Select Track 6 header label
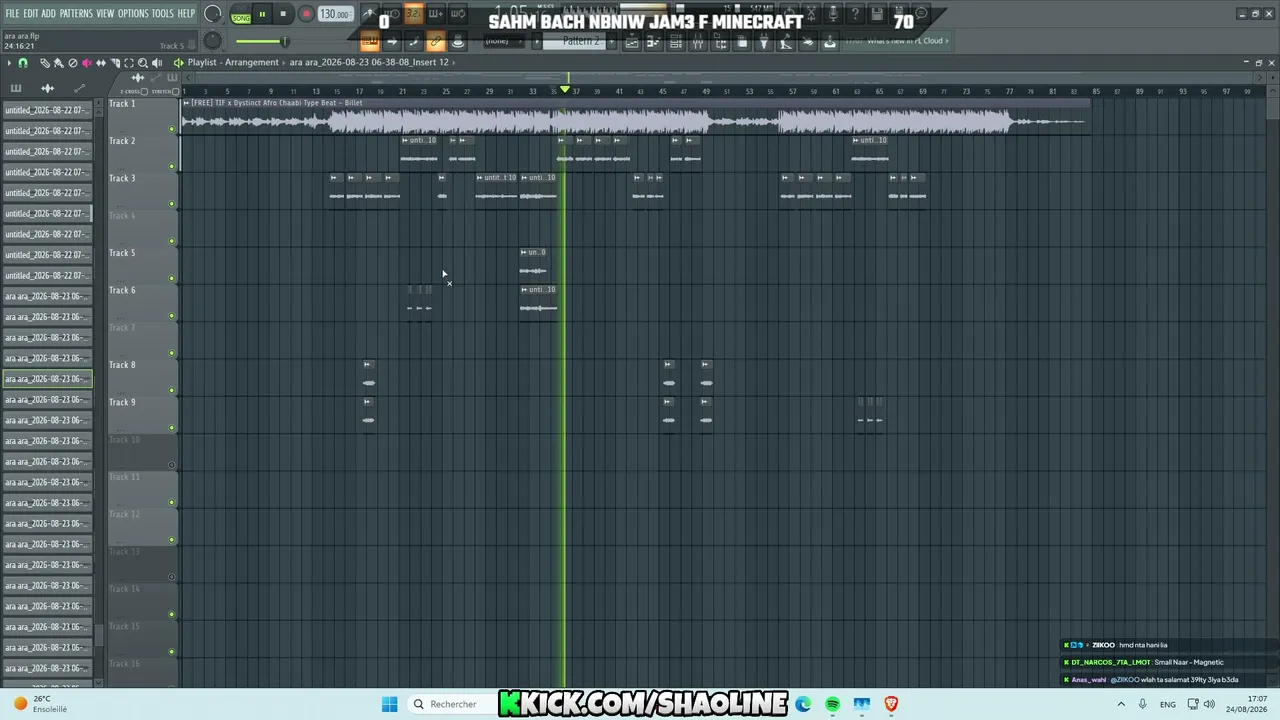 [x=122, y=290]
